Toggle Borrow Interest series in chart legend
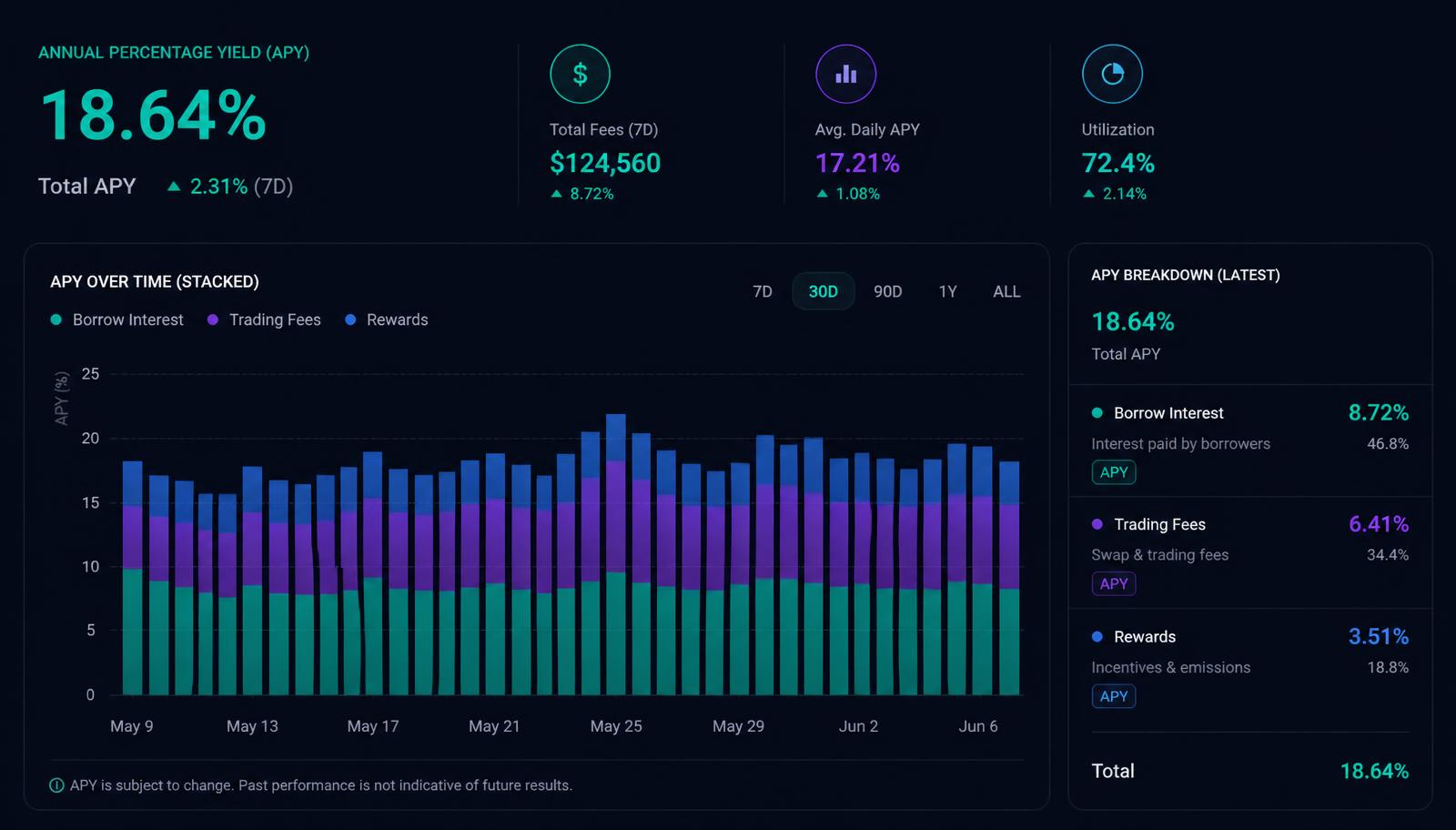1456x830 pixels. pos(117,319)
